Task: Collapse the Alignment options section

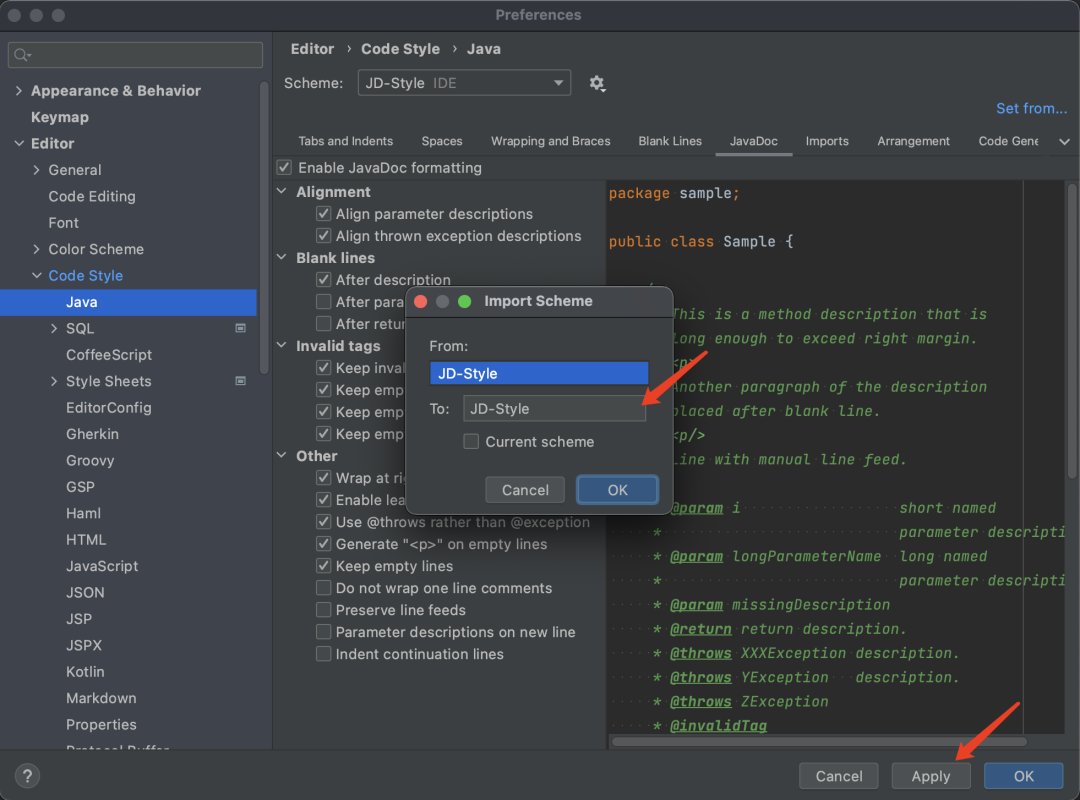Action: pyautogui.click(x=282, y=192)
